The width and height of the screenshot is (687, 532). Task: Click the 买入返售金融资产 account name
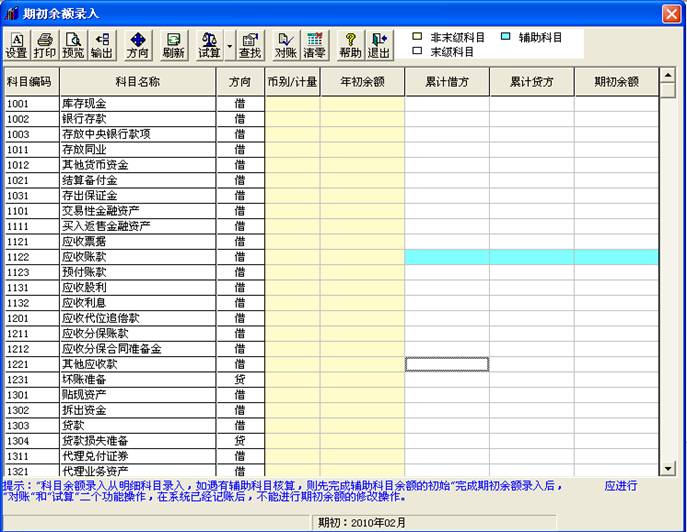(x=106, y=227)
